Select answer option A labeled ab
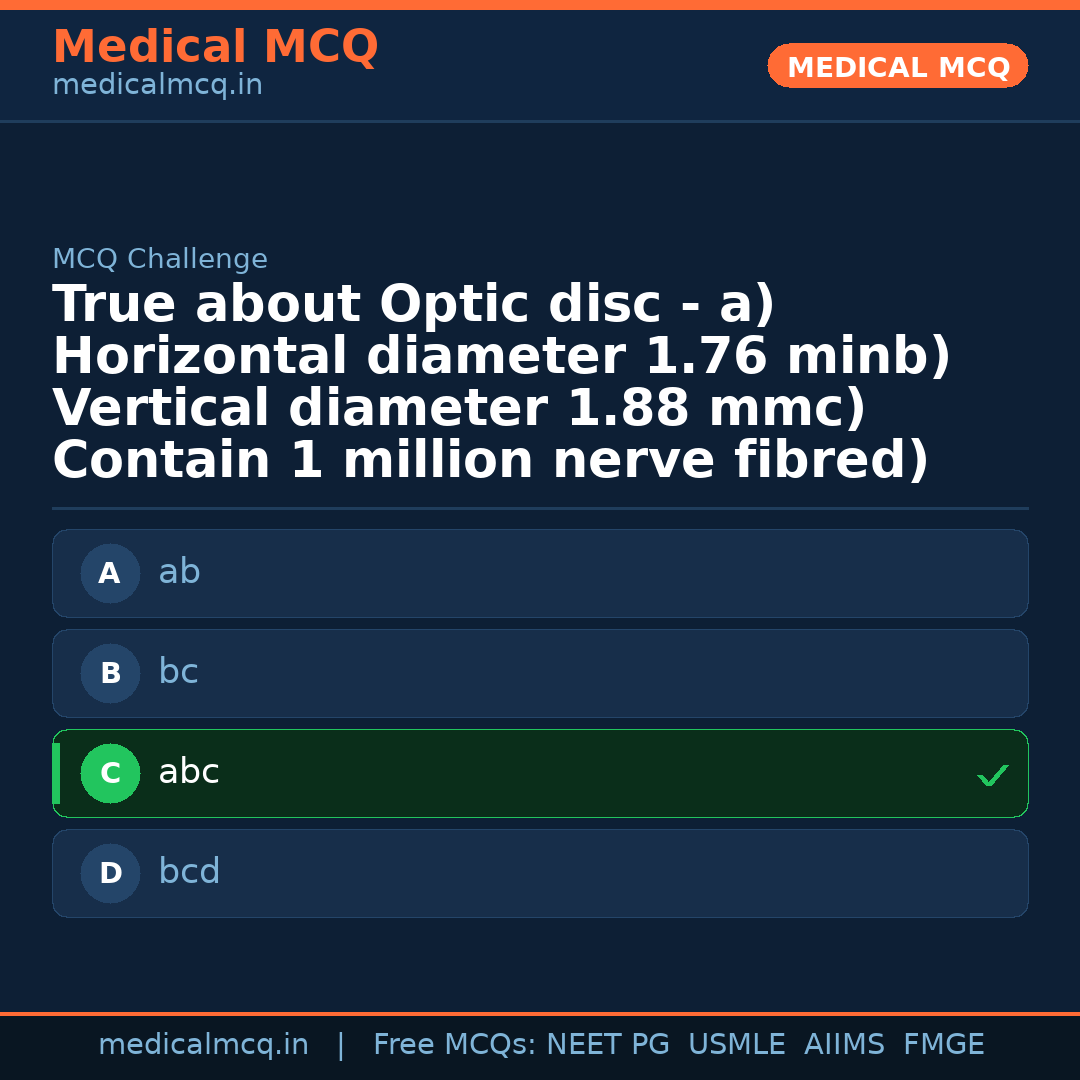 (540, 573)
